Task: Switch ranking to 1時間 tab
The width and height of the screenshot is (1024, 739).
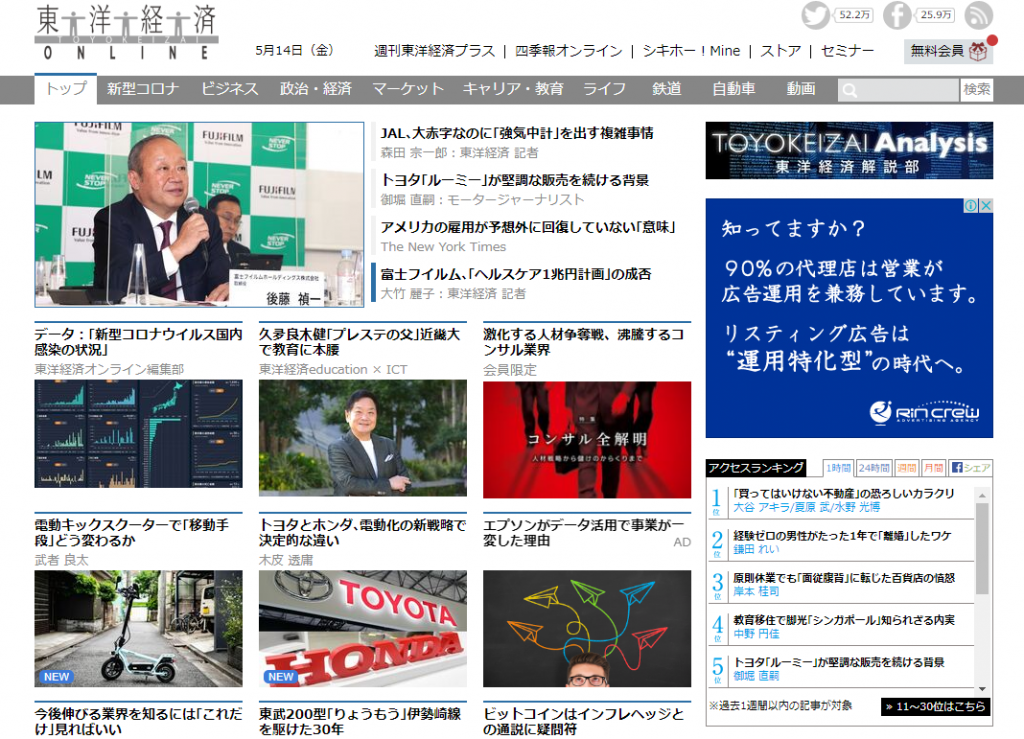Action: point(839,468)
